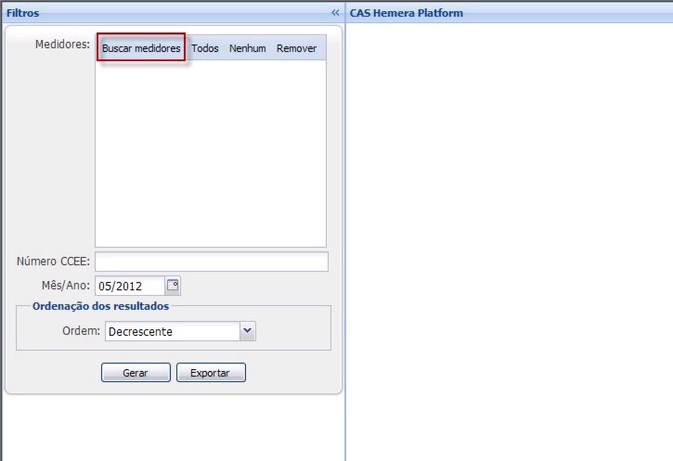Click the Buscar medidores toolbar button
Viewport: 673px width, 461px height.
pos(141,48)
